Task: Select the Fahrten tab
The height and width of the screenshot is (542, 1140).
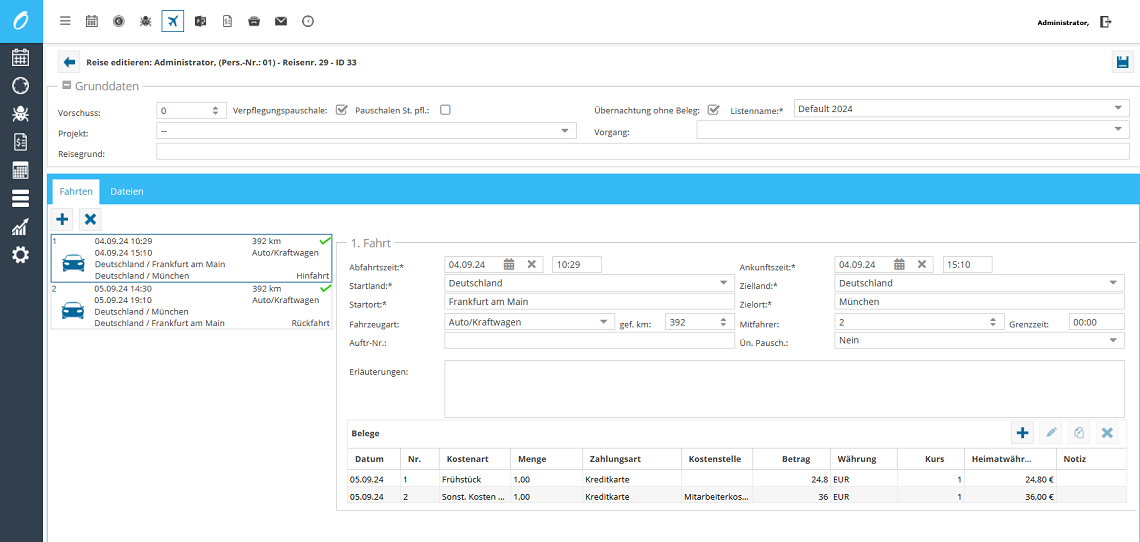Action: pos(75,191)
